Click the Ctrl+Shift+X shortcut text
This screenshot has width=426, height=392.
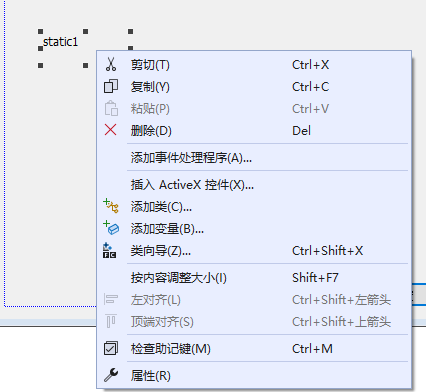click(327, 251)
